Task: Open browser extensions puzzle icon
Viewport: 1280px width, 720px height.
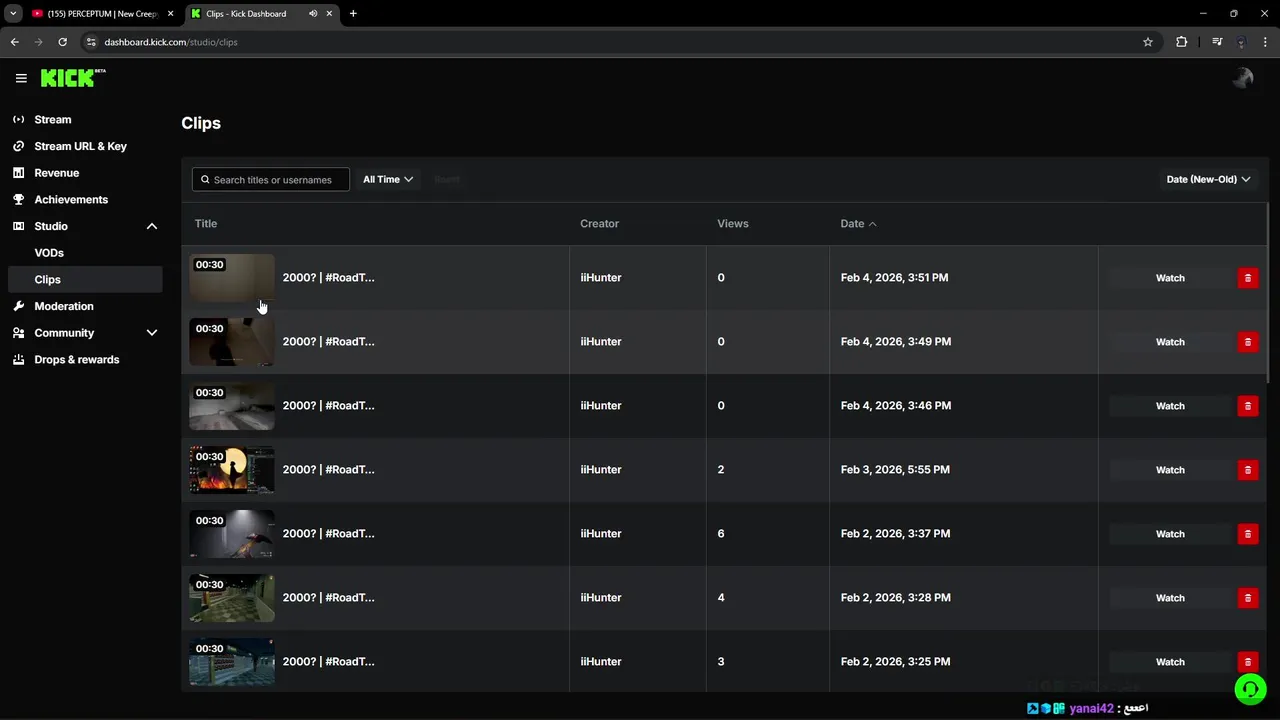Action: (x=1182, y=42)
